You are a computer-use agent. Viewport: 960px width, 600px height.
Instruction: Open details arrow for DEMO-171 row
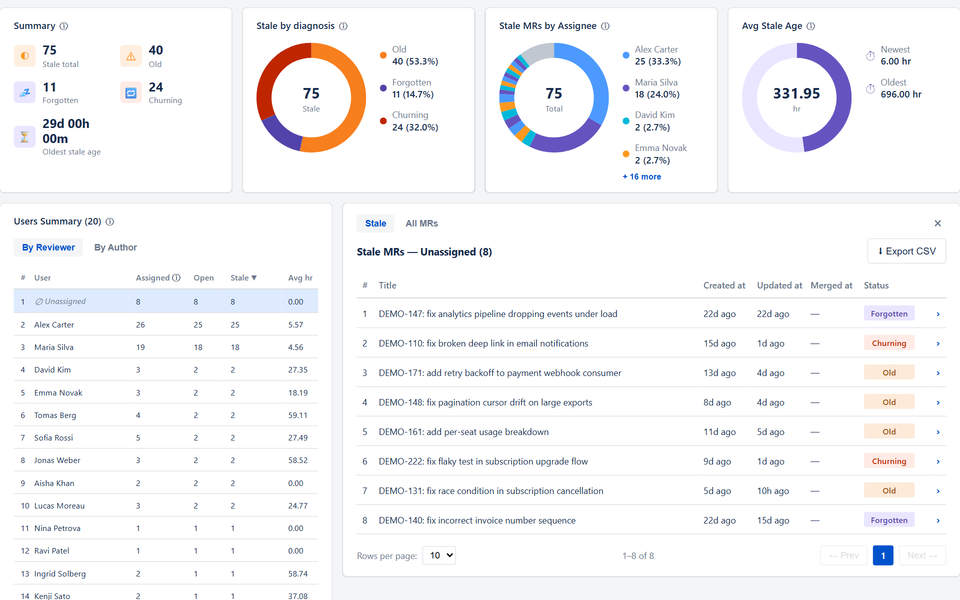pyautogui.click(x=938, y=373)
